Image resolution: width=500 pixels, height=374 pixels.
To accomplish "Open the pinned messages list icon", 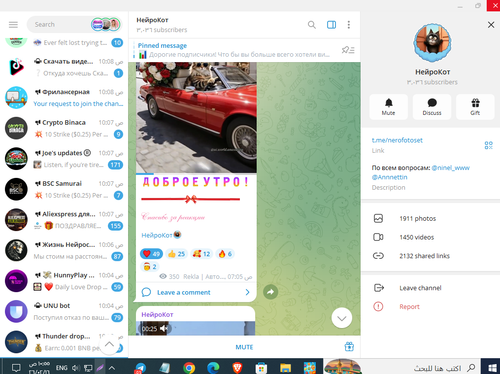I will point(348,50).
